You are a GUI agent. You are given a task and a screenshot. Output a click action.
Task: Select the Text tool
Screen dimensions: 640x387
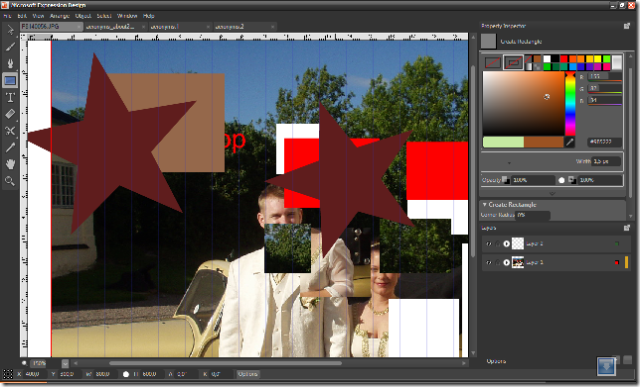pyautogui.click(x=10, y=97)
